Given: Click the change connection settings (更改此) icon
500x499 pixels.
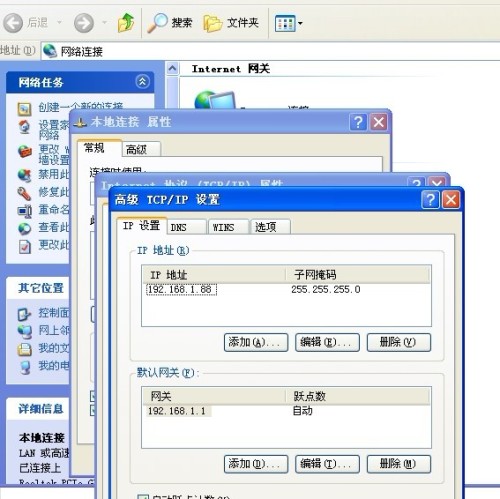Looking at the screenshot, I should [24, 247].
